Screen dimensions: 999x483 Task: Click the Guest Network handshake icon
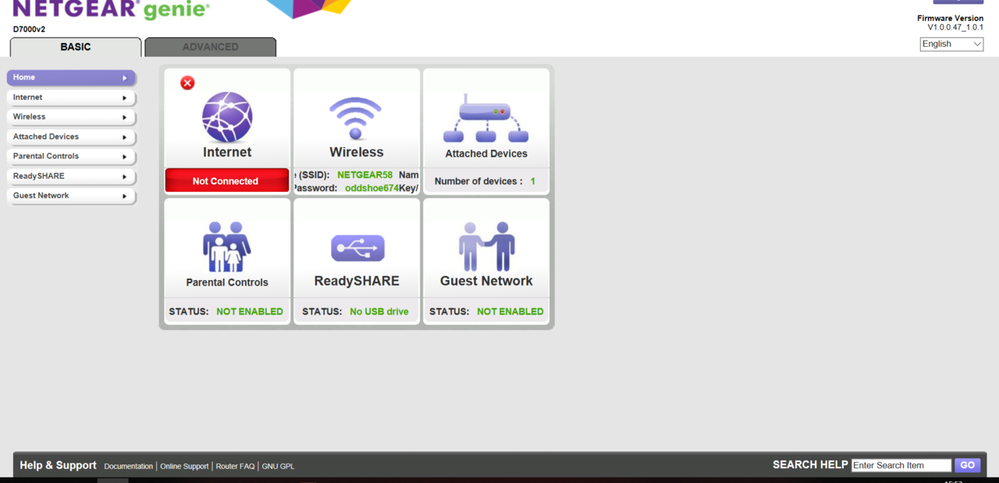point(487,247)
